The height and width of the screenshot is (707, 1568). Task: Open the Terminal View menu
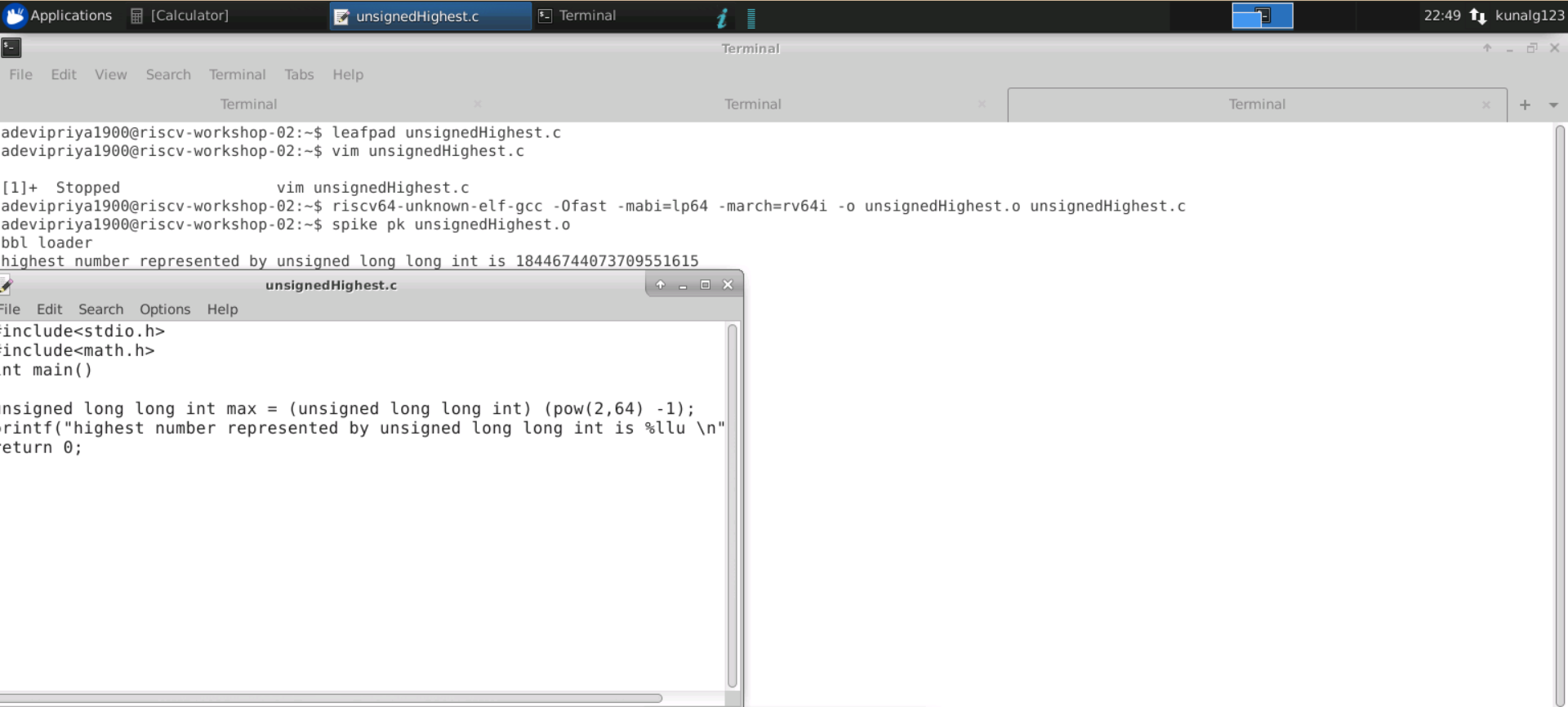[x=111, y=74]
